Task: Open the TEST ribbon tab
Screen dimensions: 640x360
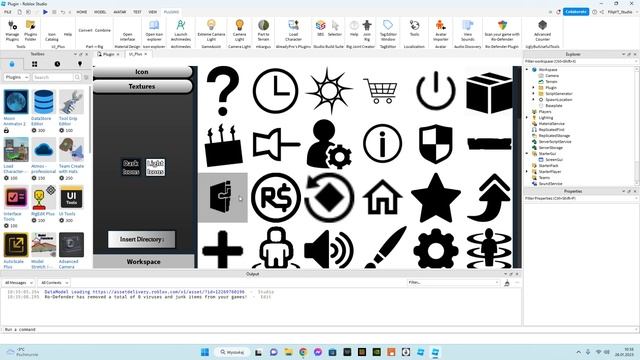Action: [x=137, y=12]
